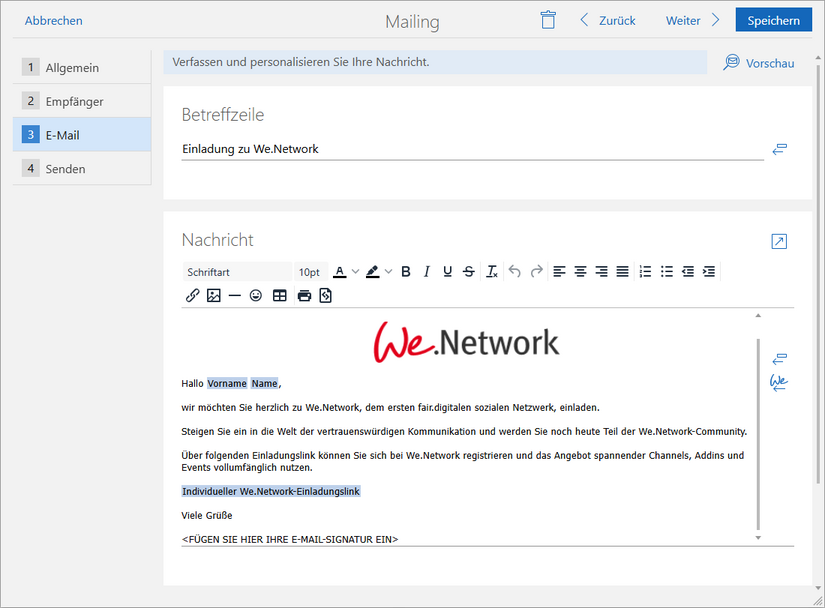Insert a horizontal line
This screenshot has height=608, width=825.
coord(235,295)
